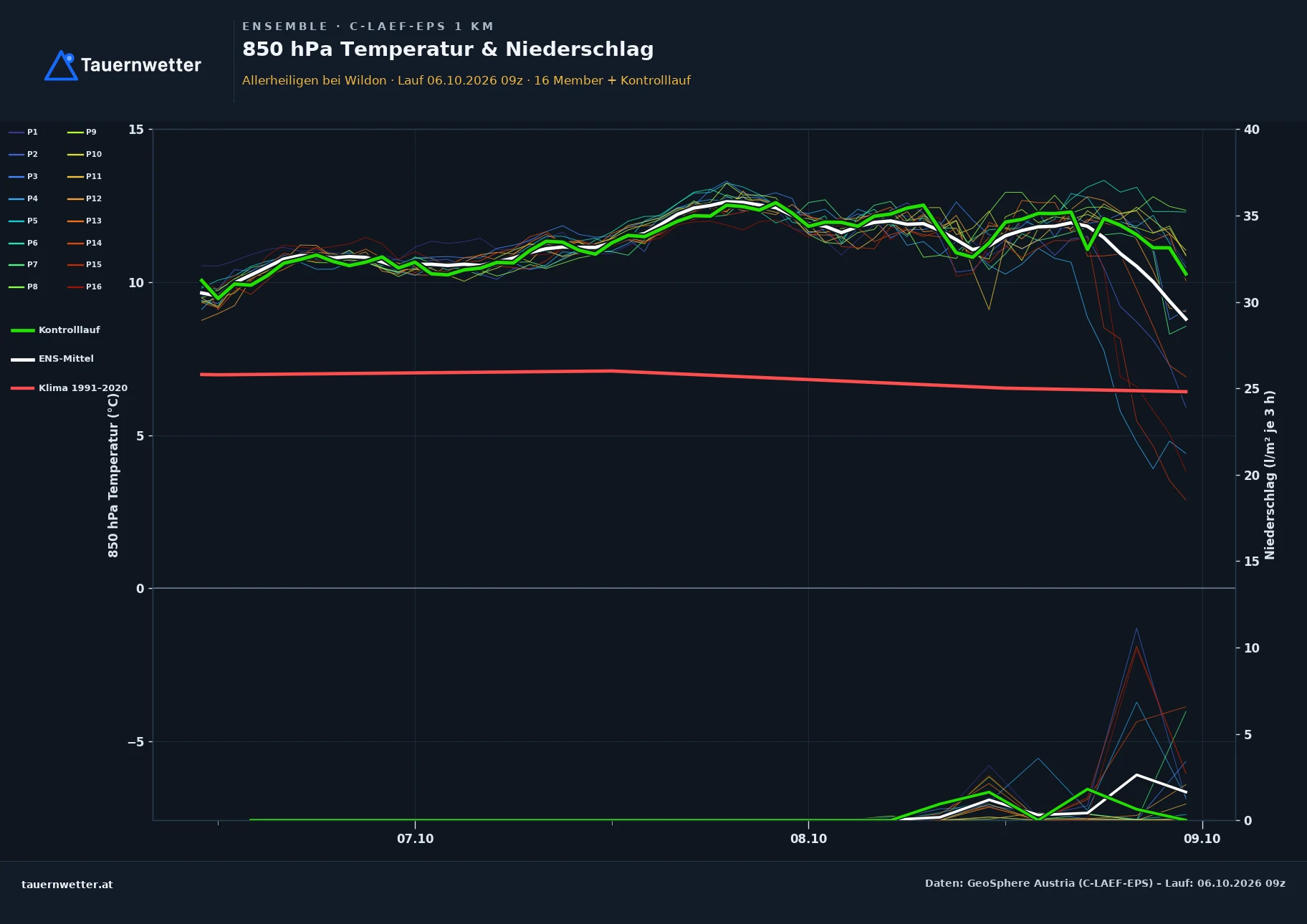
Task: Select the P13 legend entry
Action: click(x=85, y=221)
